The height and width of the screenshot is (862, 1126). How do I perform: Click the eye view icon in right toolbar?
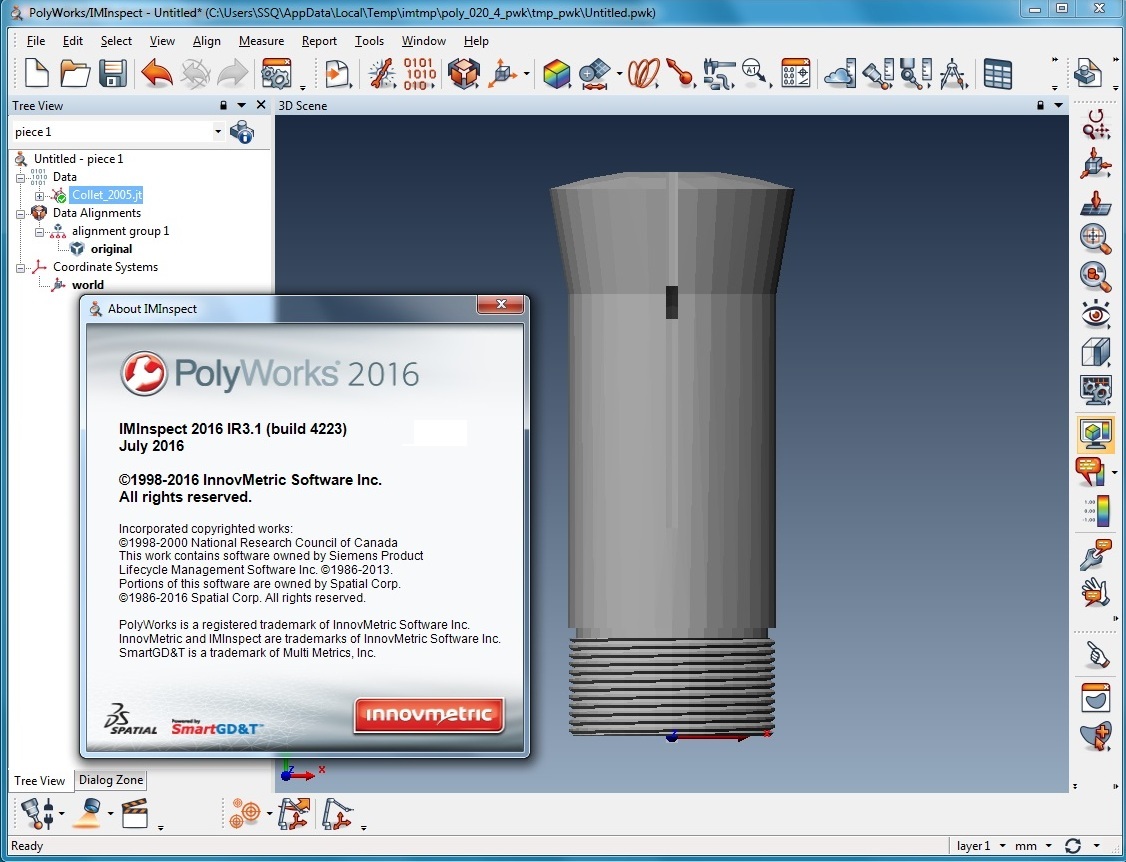coord(1095,314)
